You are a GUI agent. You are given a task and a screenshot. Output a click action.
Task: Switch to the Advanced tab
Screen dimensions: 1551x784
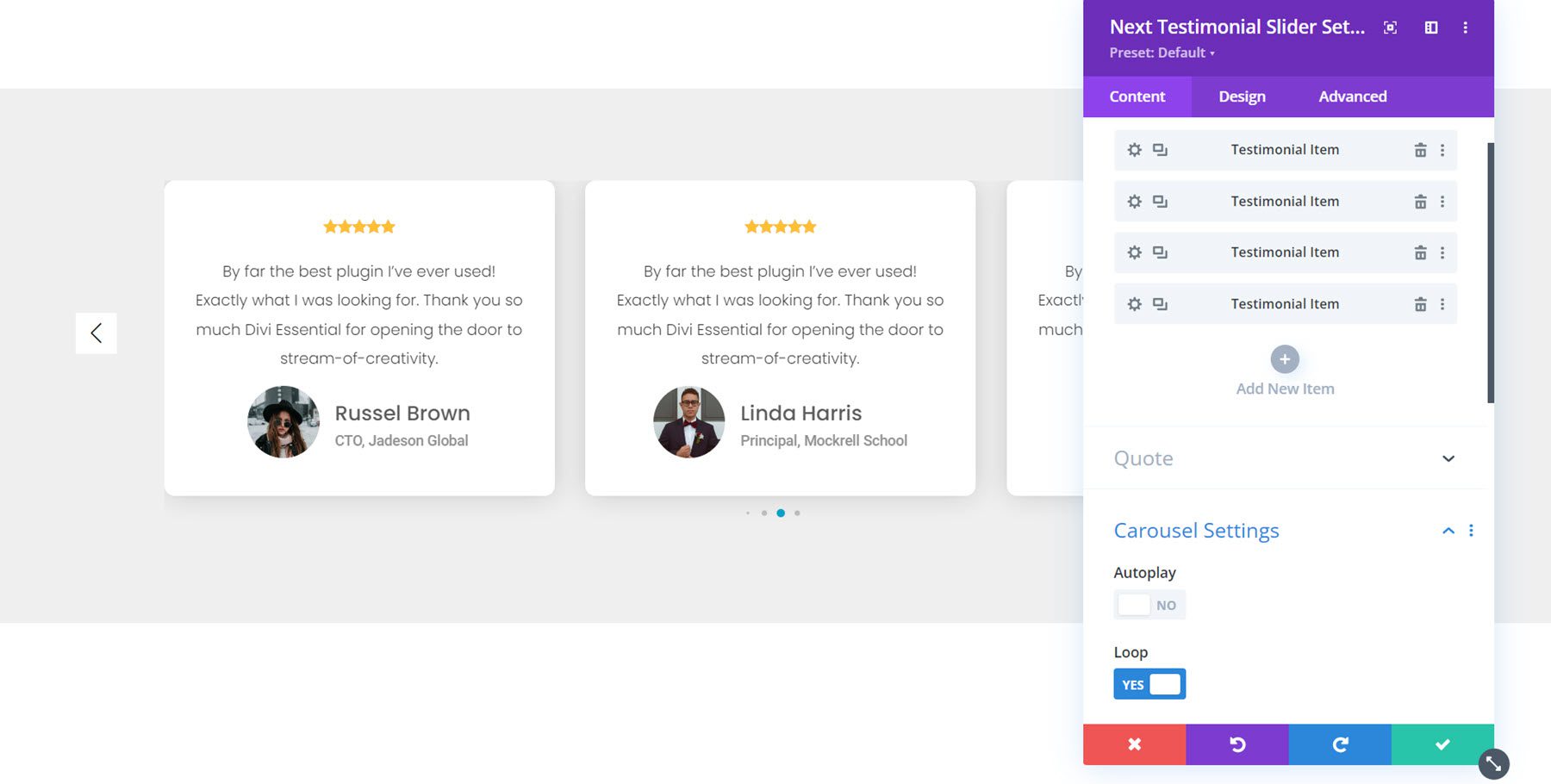pos(1352,96)
